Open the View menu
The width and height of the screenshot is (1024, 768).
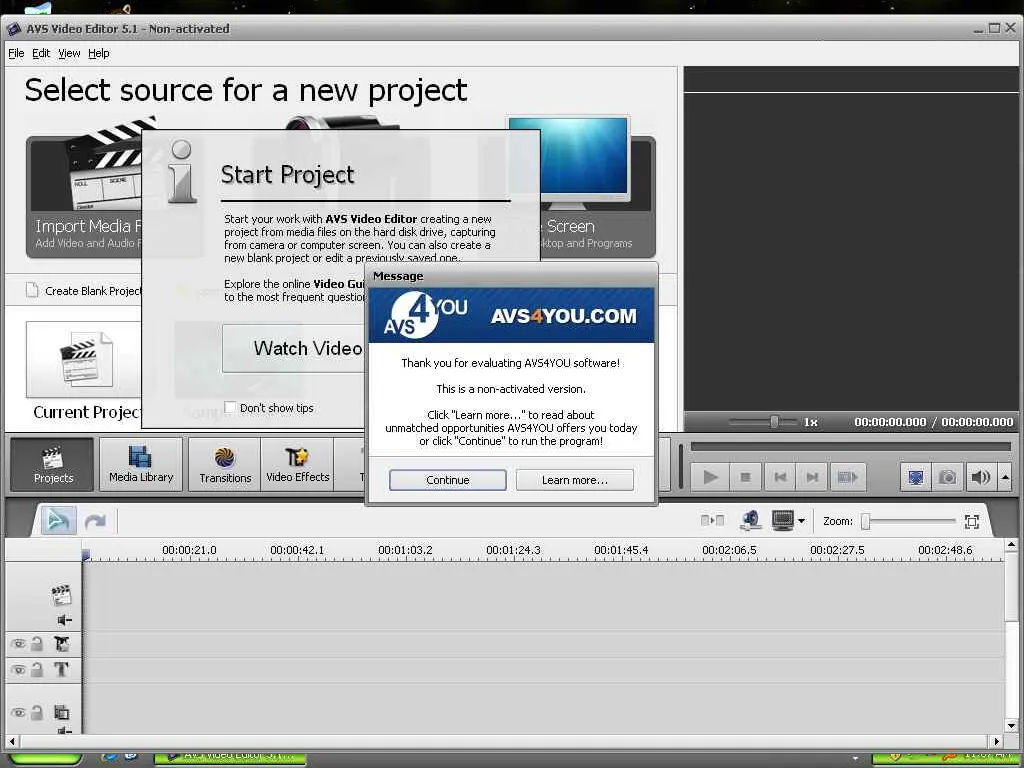[x=69, y=53]
